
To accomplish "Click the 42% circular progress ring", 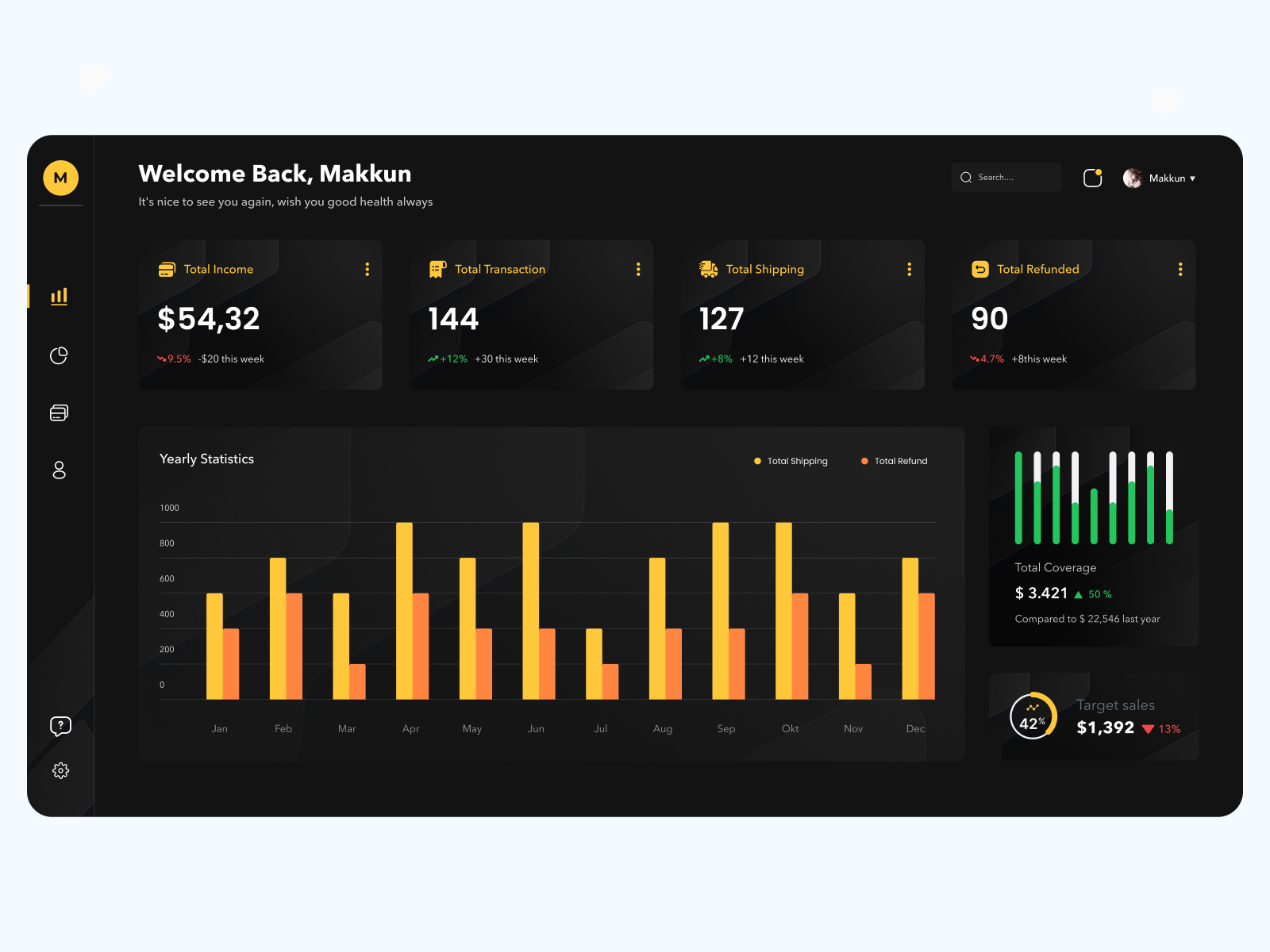I will [1033, 716].
